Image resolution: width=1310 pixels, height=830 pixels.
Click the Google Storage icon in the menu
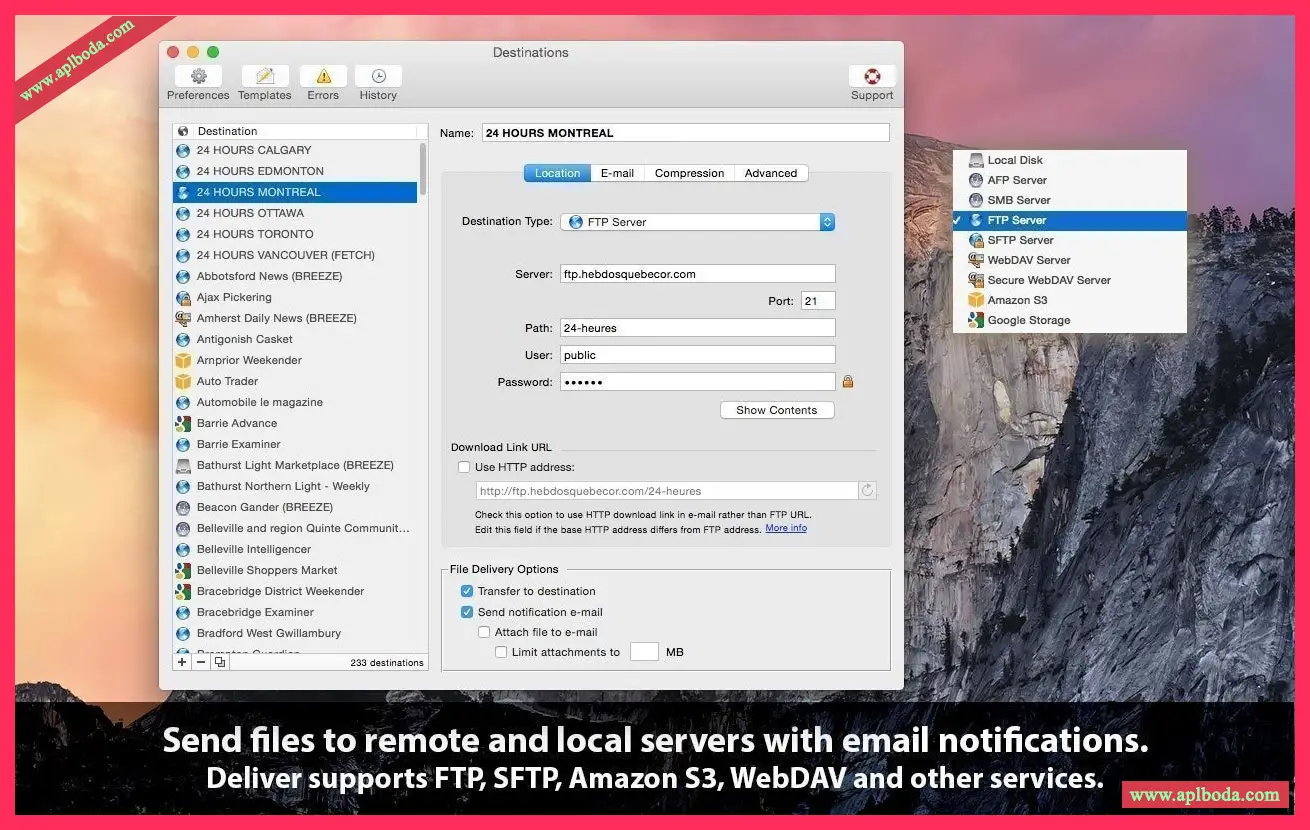coord(976,320)
